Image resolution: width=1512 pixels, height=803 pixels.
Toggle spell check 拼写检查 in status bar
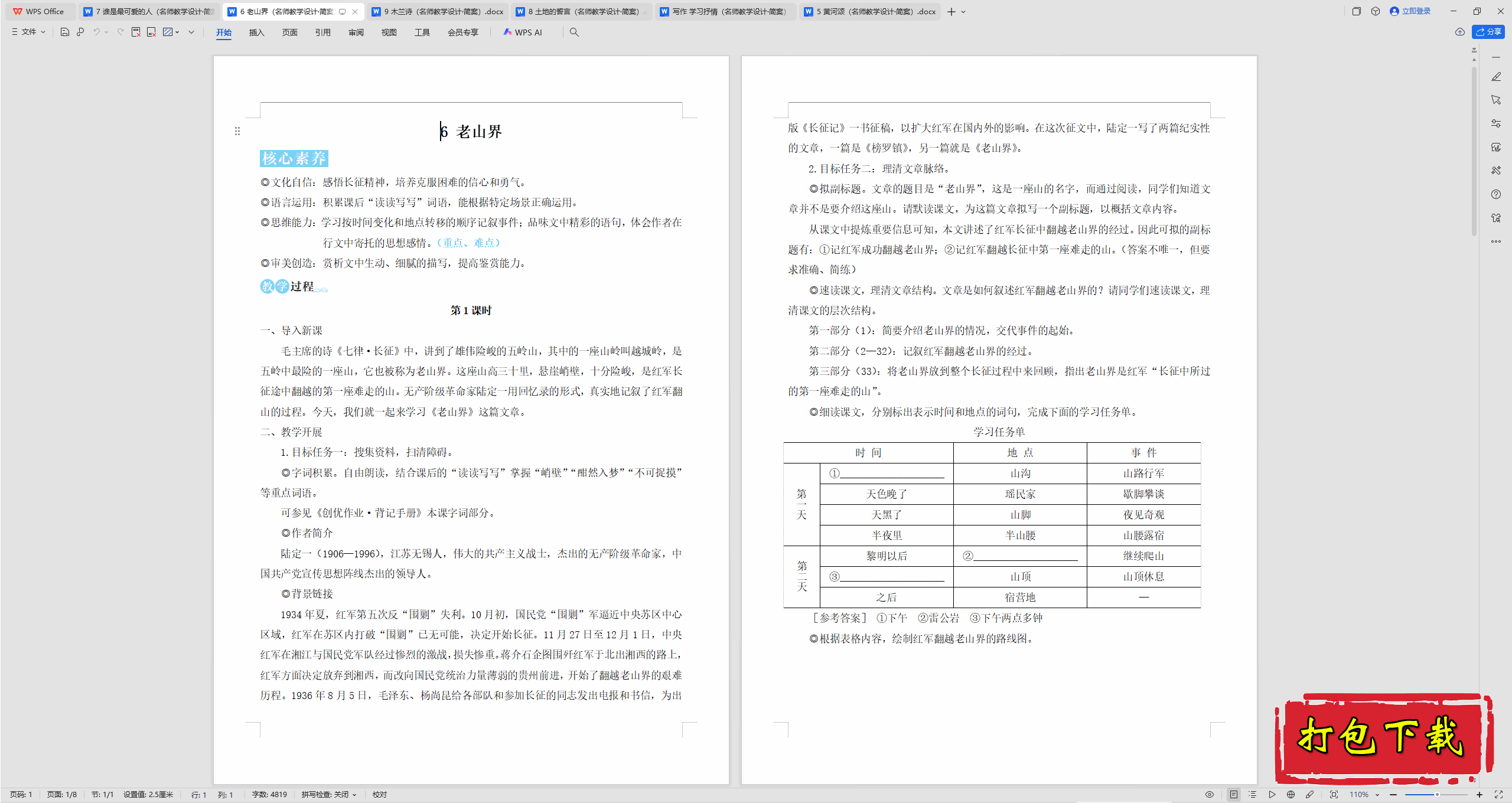pos(328,795)
